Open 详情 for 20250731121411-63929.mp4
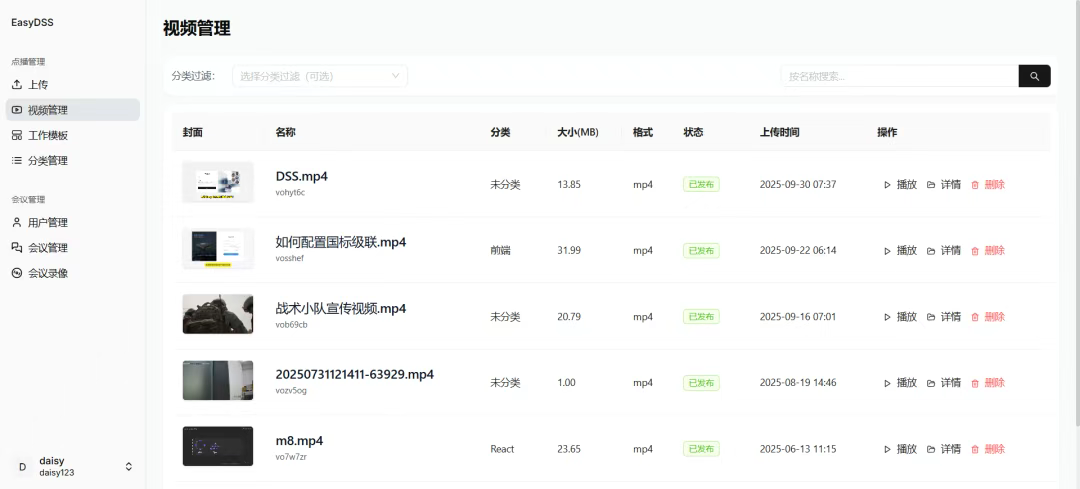1080x489 pixels. coord(944,383)
